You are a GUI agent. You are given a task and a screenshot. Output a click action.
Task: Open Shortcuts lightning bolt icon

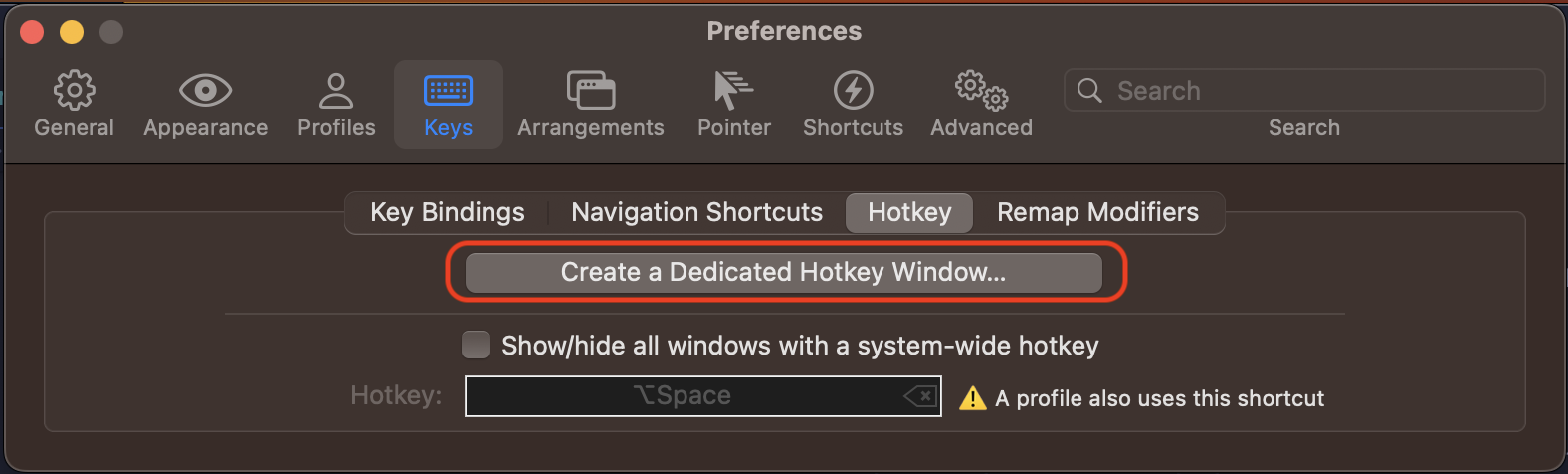pos(853,91)
